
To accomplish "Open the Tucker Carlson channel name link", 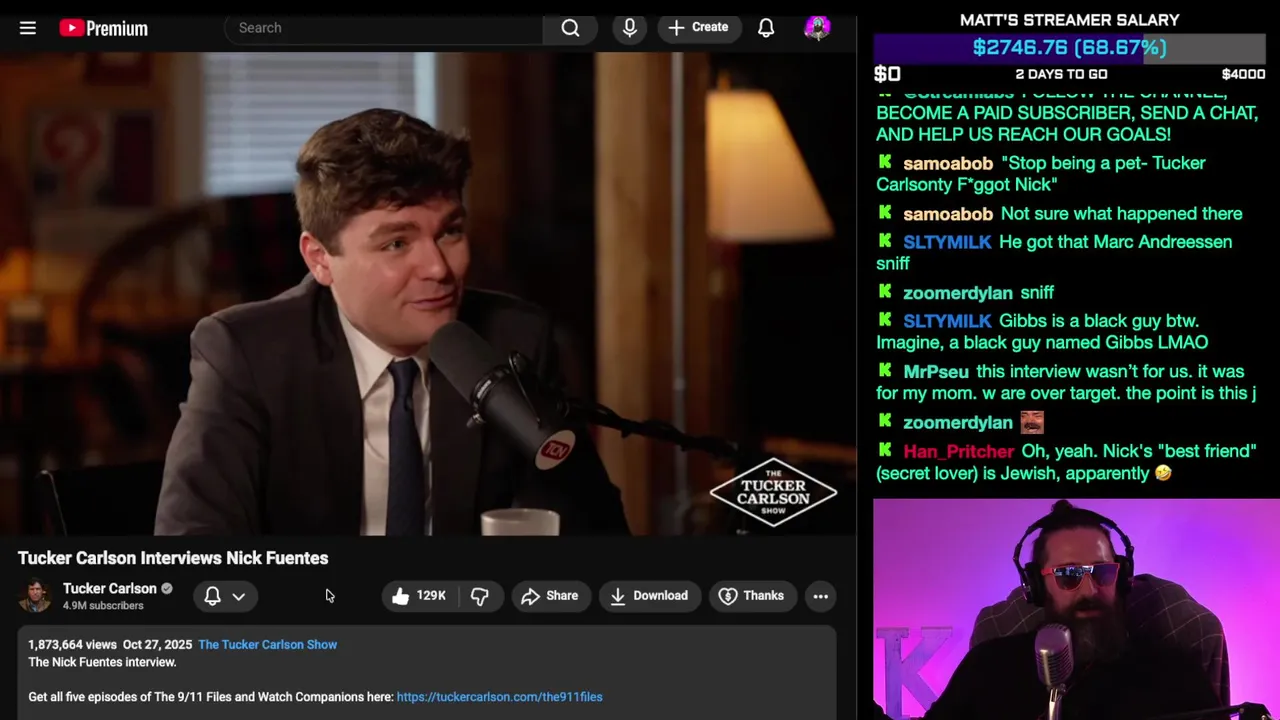I will [x=110, y=588].
